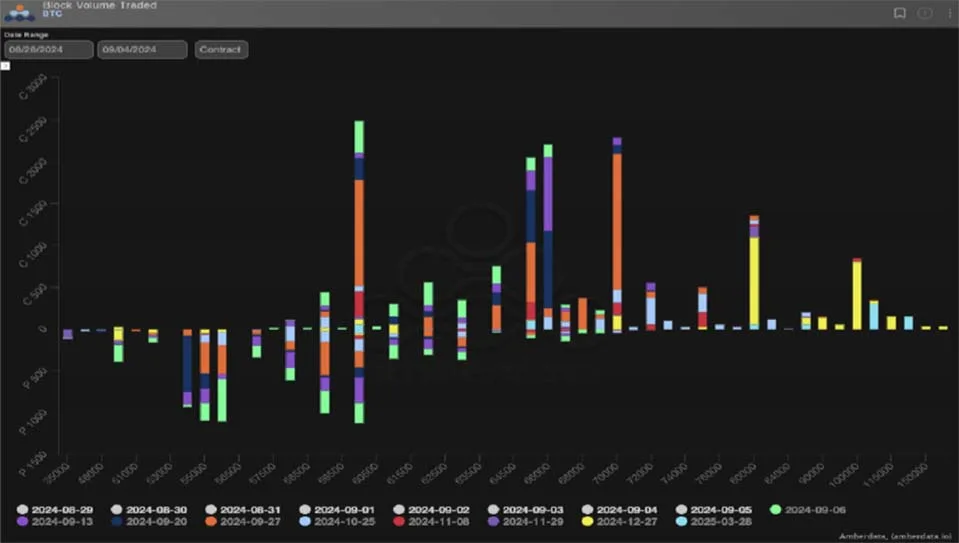The width and height of the screenshot is (959, 543).
Task: Click the Amberdata credit link
Action: [x=895, y=536]
